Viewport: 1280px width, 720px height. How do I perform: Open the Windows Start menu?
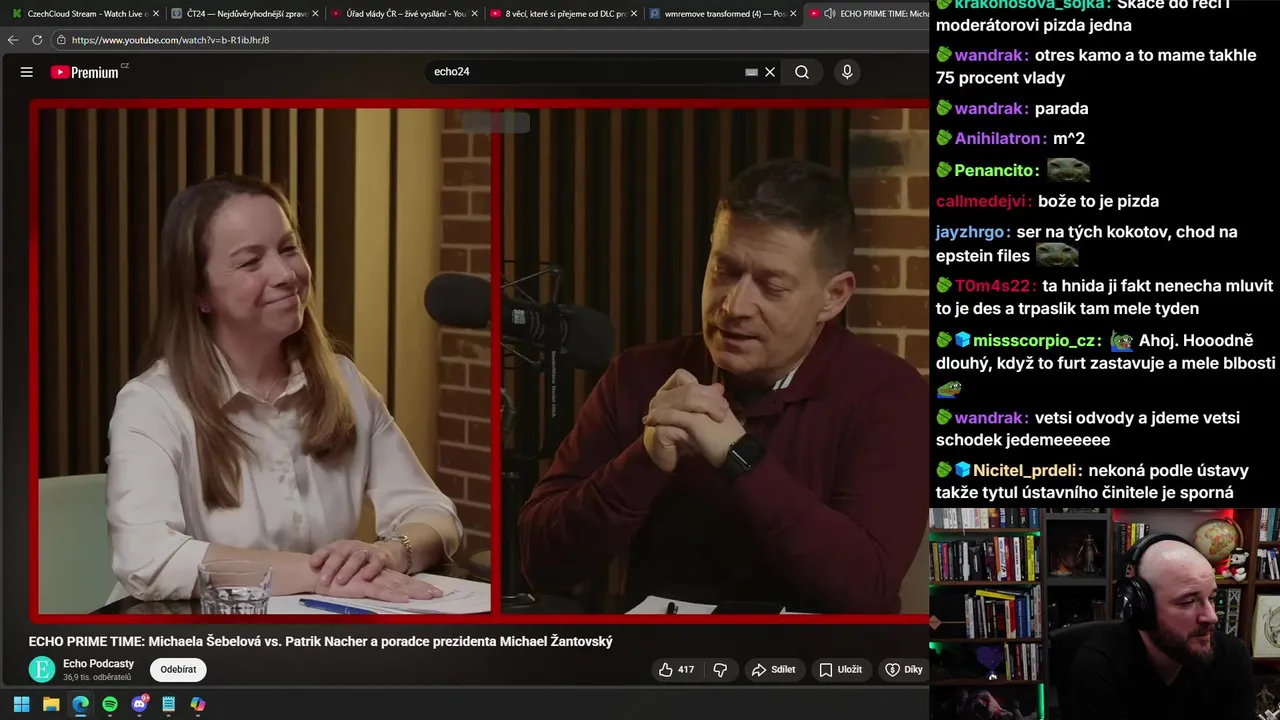[22, 704]
